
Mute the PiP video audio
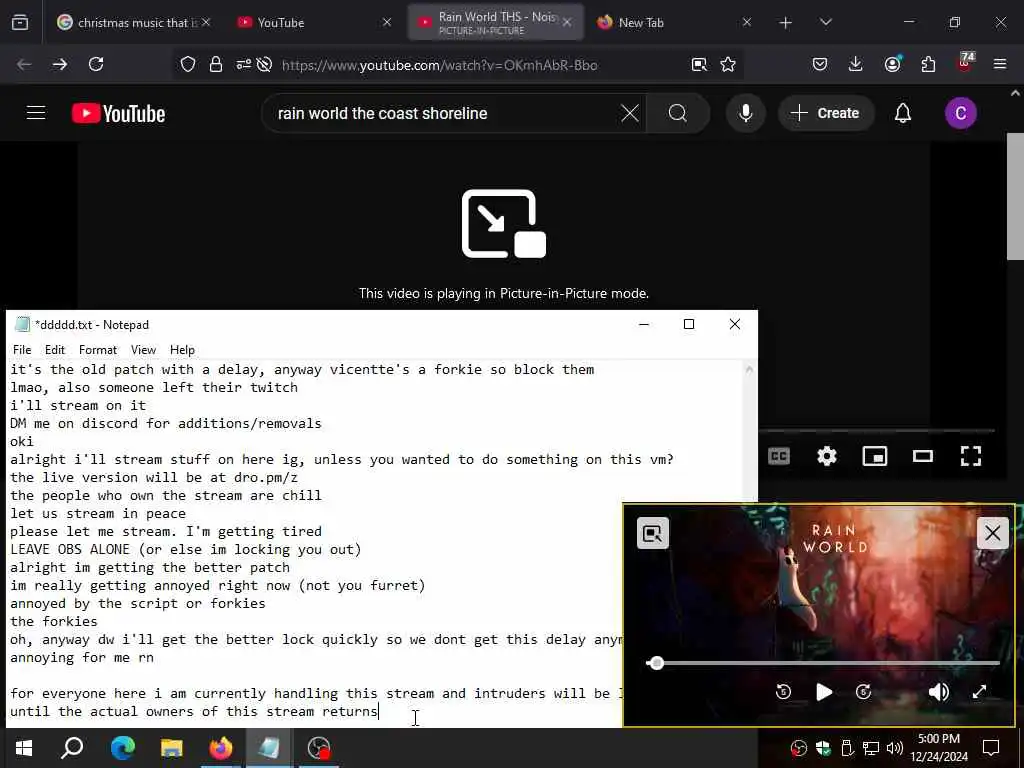(938, 692)
